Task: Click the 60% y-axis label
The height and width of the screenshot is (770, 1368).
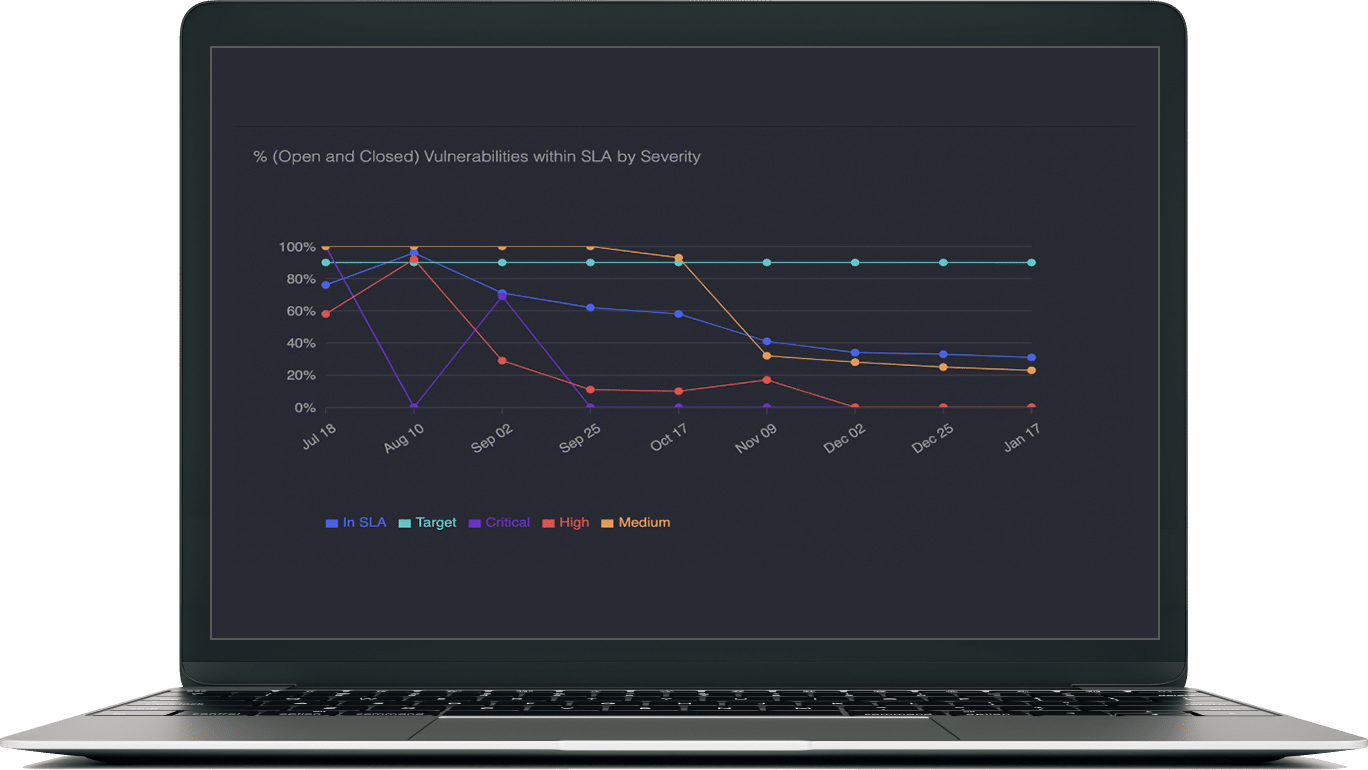Action: pyautogui.click(x=301, y=311)
